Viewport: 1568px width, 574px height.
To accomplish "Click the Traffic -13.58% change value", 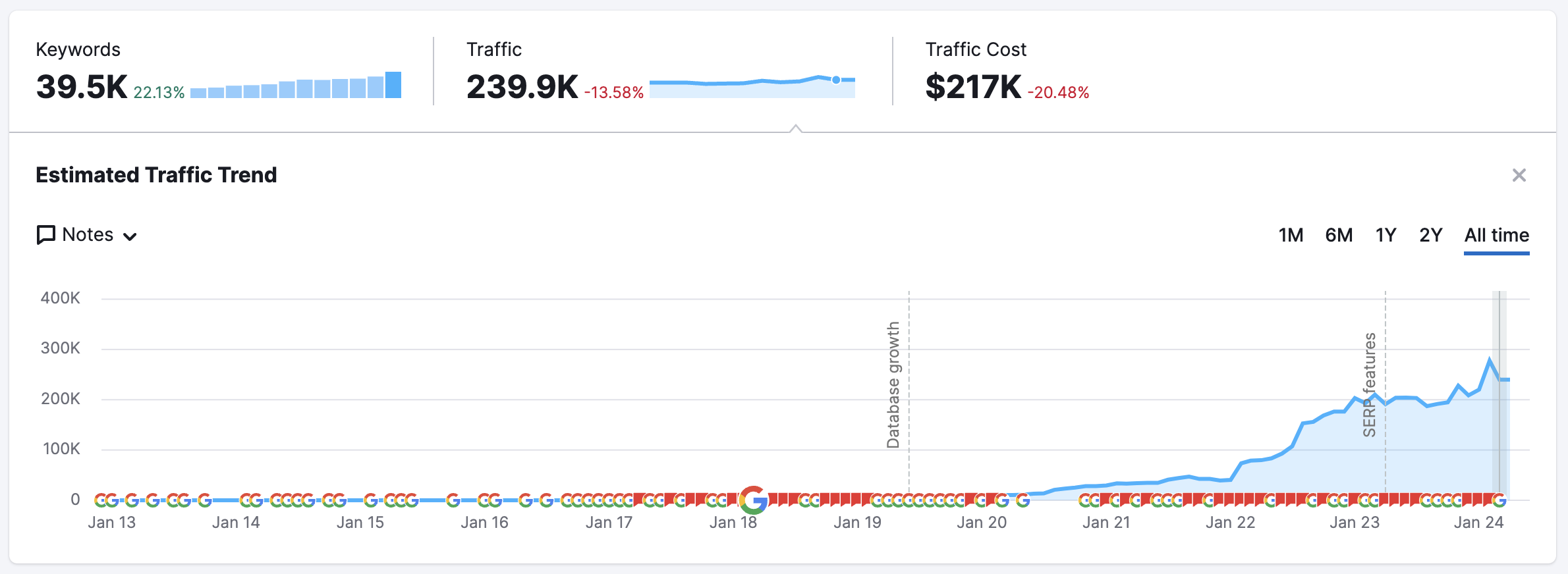I will click(x=614, y=93).
